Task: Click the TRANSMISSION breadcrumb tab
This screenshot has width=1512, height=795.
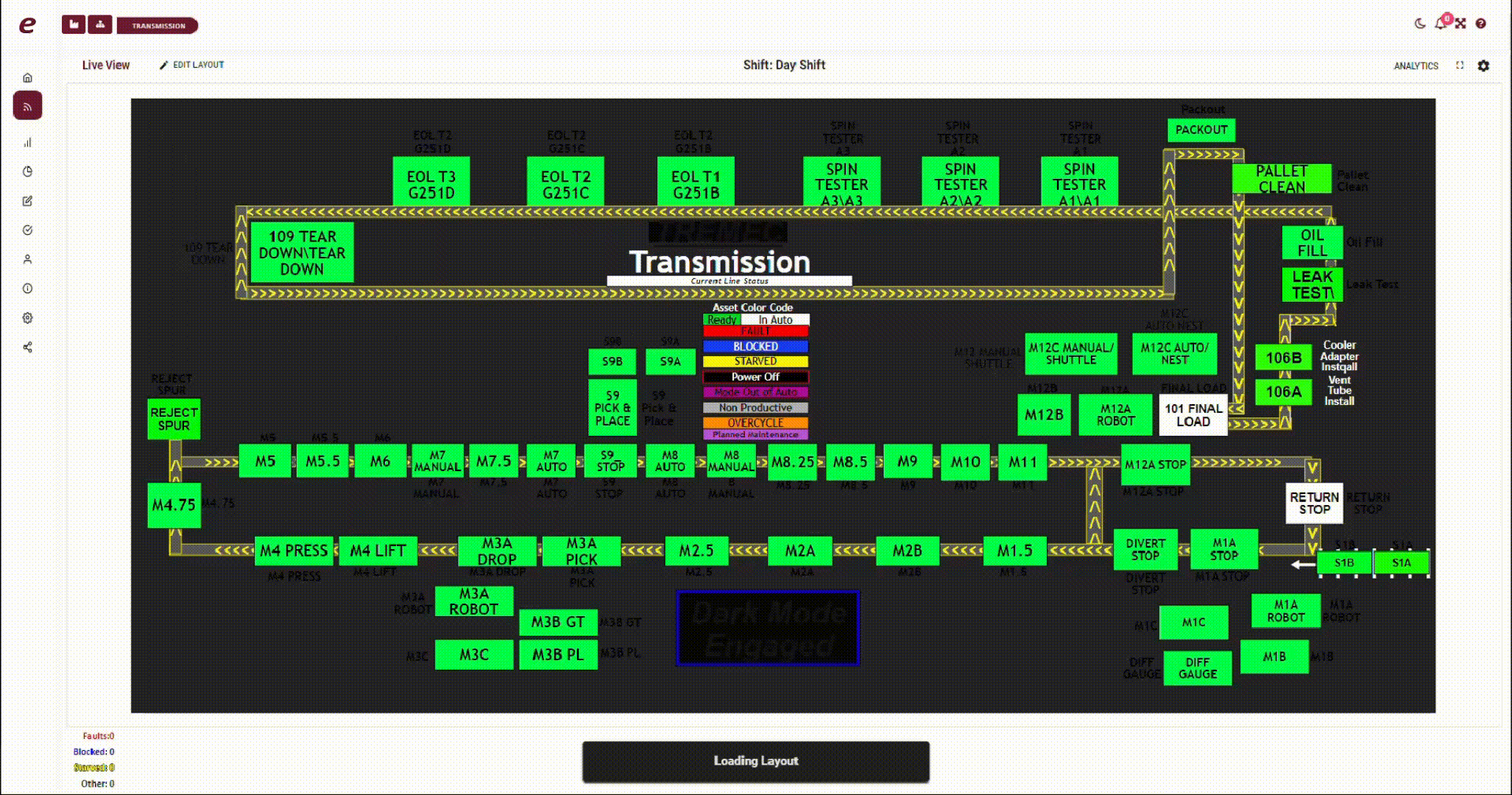Action: click(158, 26)
